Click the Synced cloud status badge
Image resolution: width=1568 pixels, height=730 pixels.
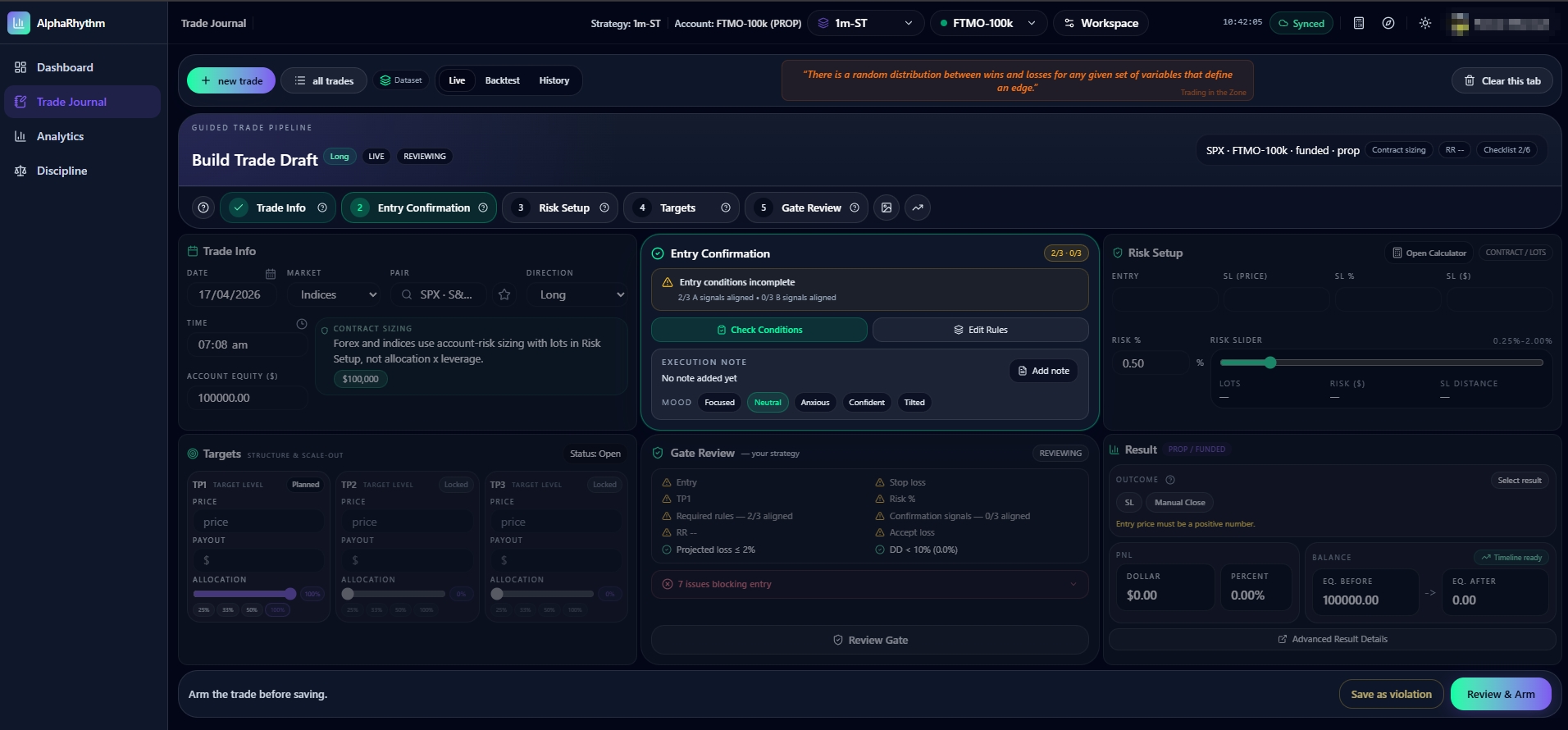click(x=1301, y=23)
